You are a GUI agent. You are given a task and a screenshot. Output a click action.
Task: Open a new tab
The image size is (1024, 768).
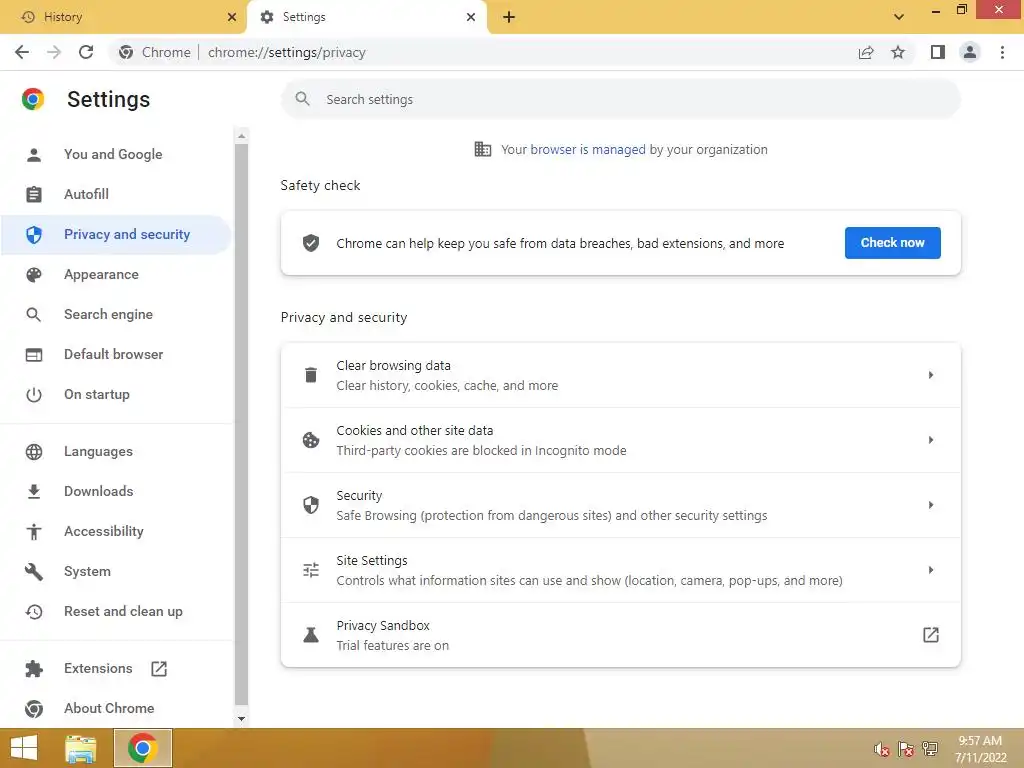pos(509,17)
